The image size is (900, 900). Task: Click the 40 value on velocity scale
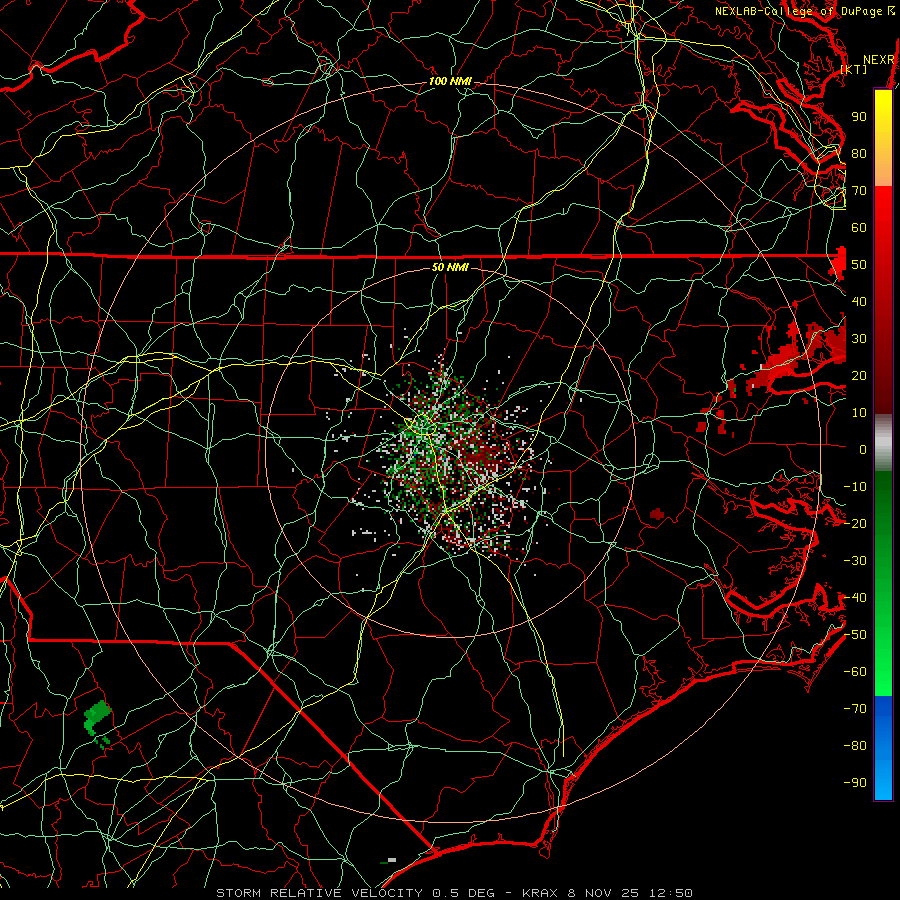[x=859, y=301]
